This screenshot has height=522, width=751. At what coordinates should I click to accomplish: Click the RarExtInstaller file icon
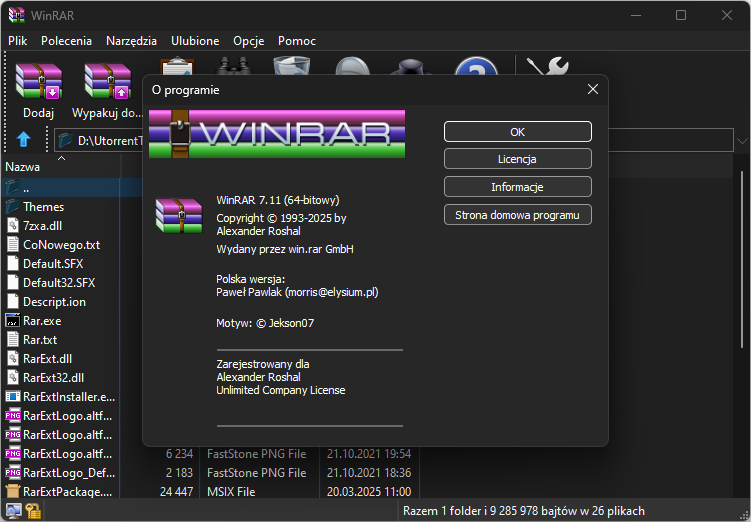[x=13, y=397]
